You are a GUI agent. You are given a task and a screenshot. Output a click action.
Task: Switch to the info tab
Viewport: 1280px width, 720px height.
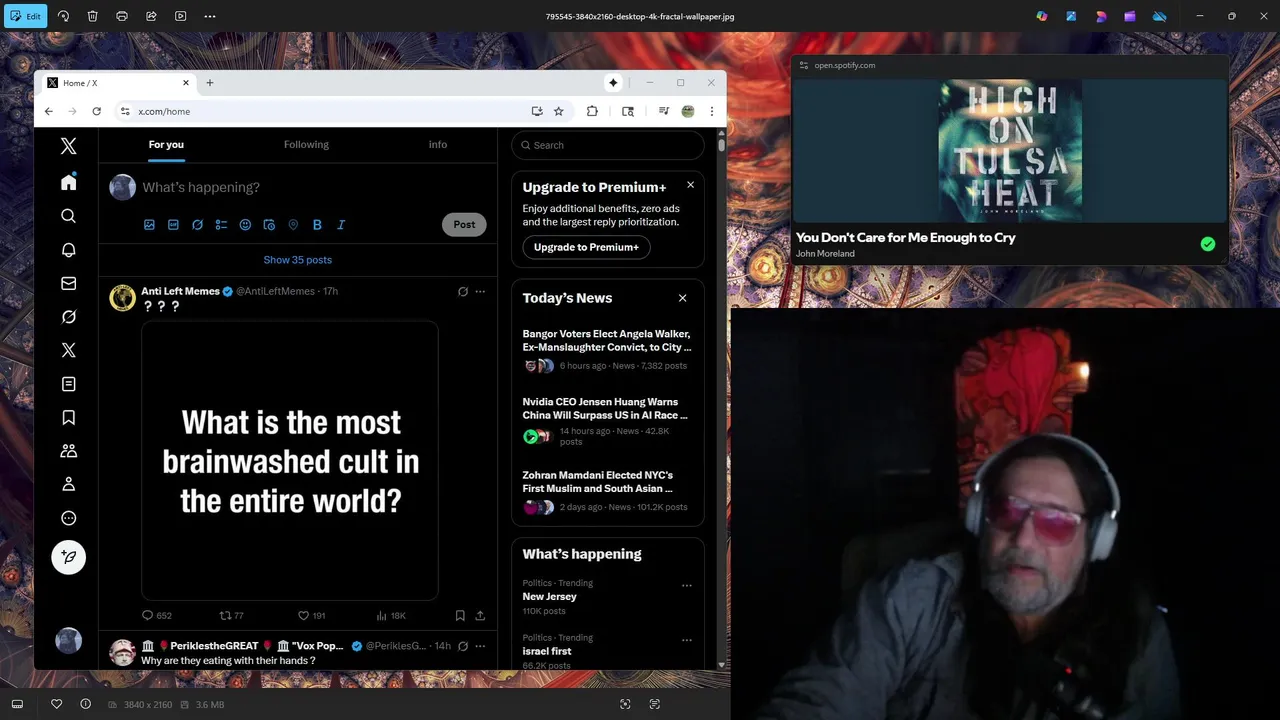coord(438,145)
